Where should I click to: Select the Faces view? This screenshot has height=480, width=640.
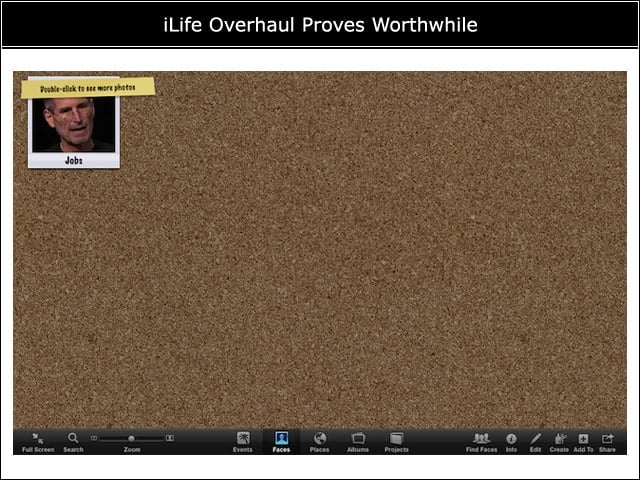click(x=281, y=442)
